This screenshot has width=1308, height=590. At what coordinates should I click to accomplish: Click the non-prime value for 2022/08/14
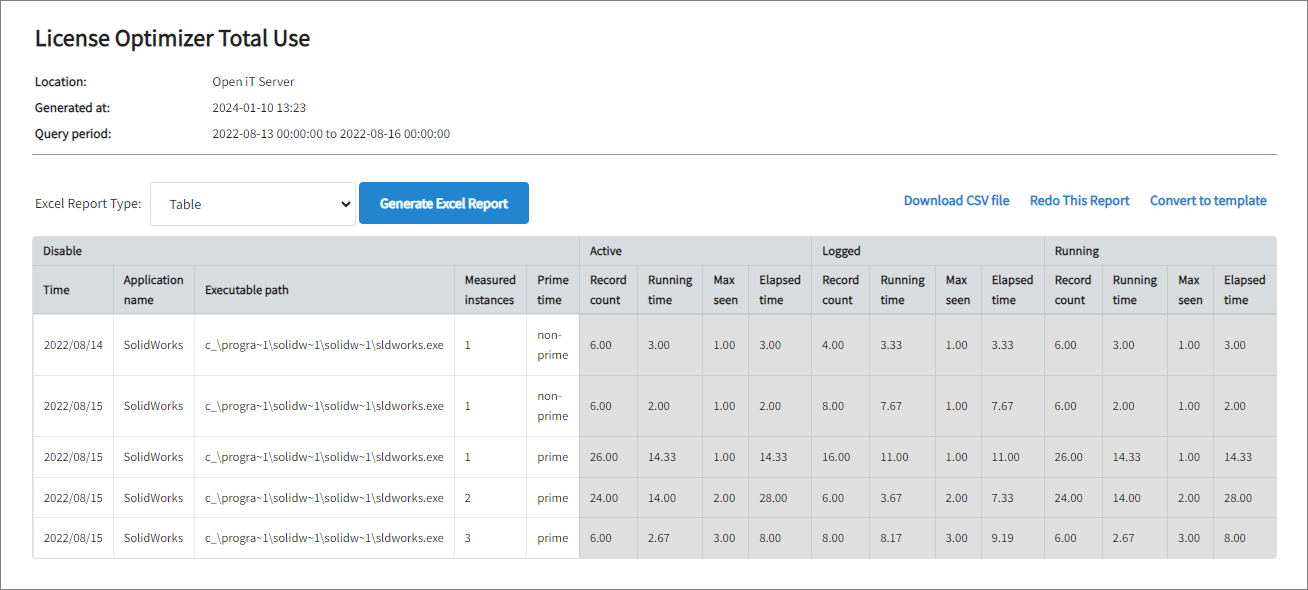tap(551, 345)
